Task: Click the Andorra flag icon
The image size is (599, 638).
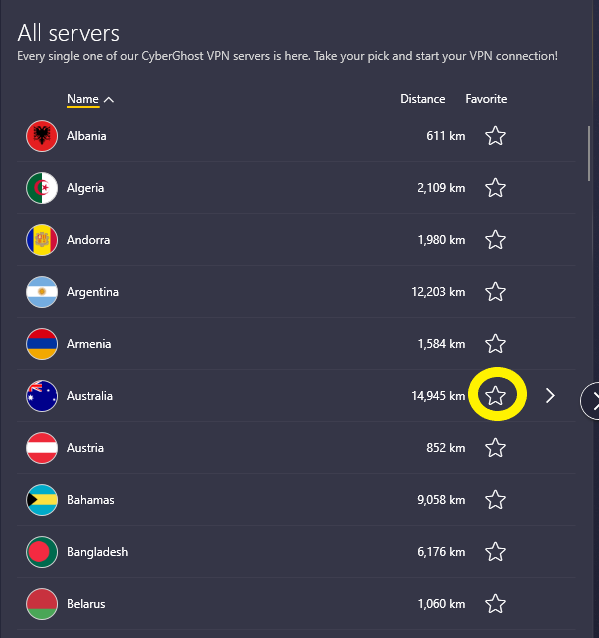Action: (x=42, y=240)
